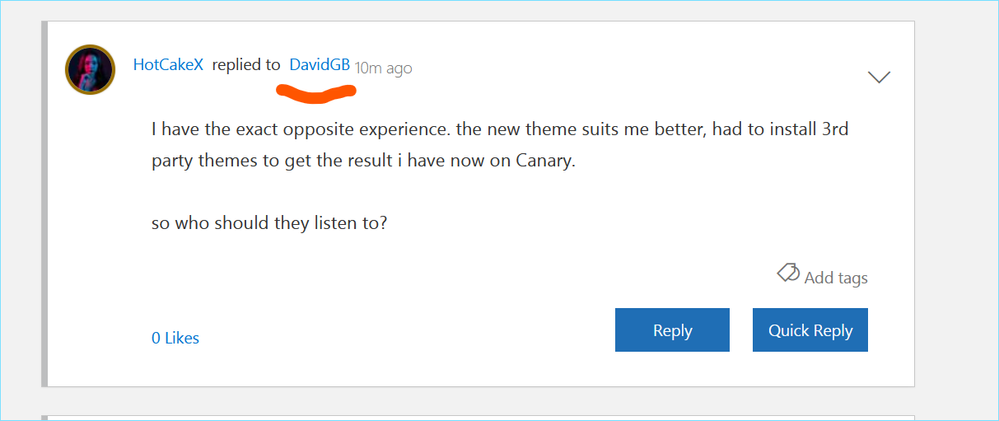This screenshot has width=999, height=421.
Task: Open HotCakeX's profile avatar picture
Action: [x=90, y=69]
